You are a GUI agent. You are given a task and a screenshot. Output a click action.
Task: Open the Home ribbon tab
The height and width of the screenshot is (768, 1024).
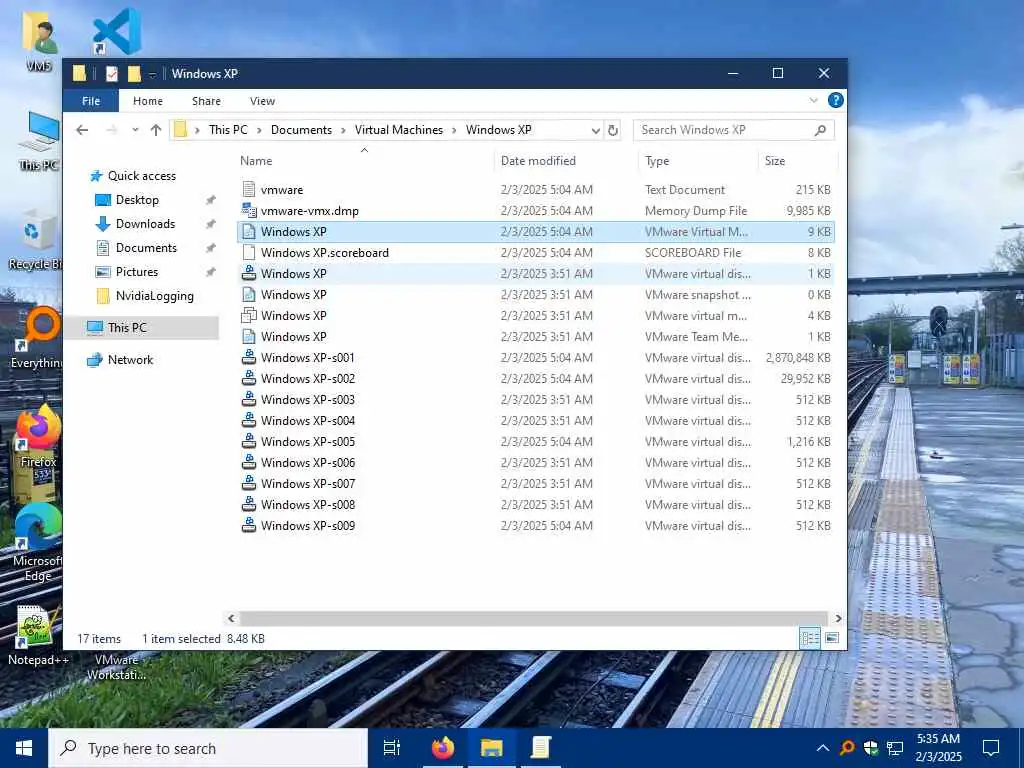148,101
